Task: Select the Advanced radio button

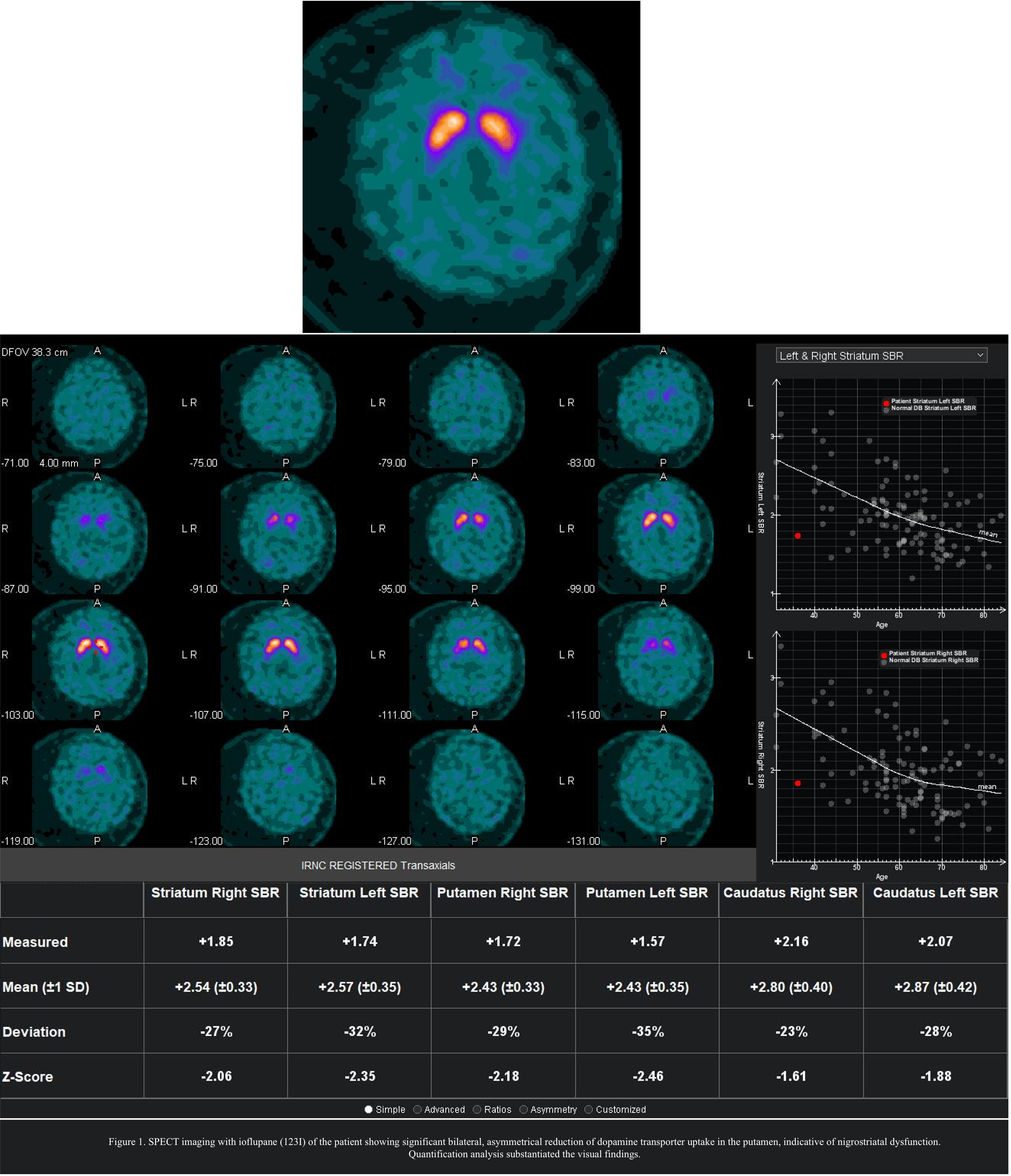Action: click(417, 1109)
